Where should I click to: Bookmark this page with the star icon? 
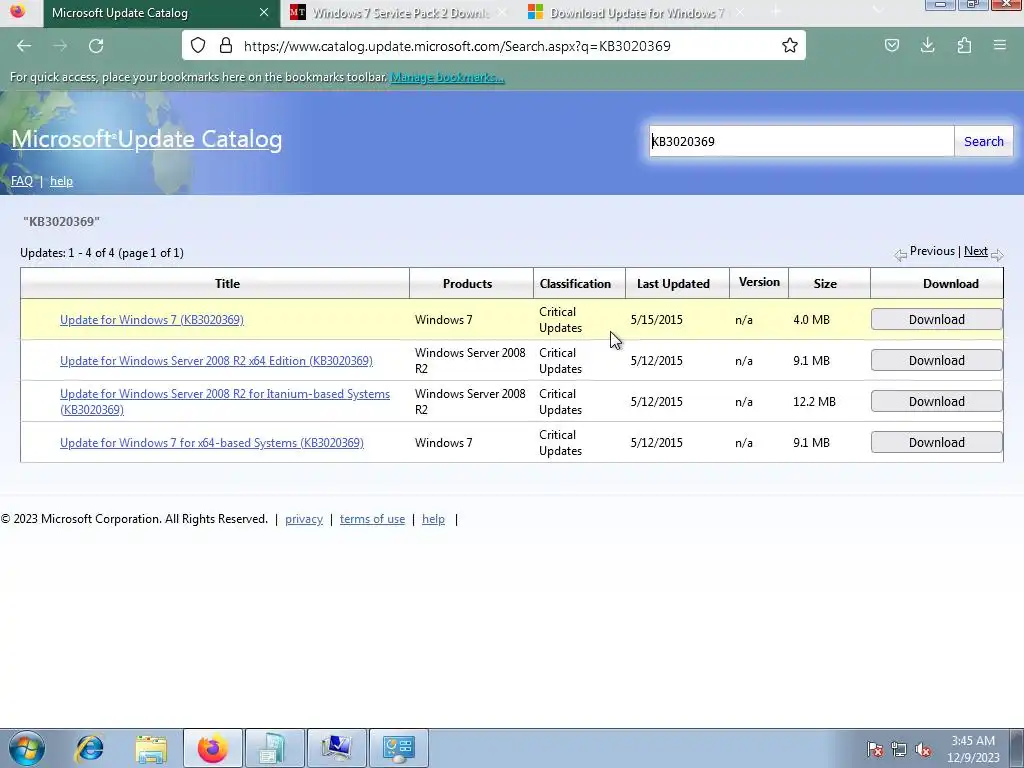[790, 45]
